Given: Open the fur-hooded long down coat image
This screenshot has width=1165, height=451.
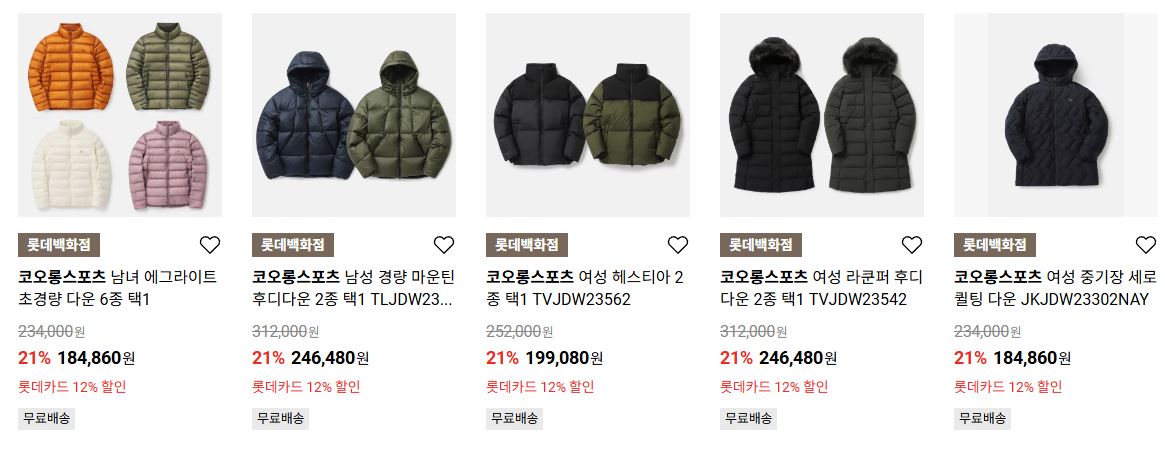Looking at the screenshot, I should click(x=822, y=115).
